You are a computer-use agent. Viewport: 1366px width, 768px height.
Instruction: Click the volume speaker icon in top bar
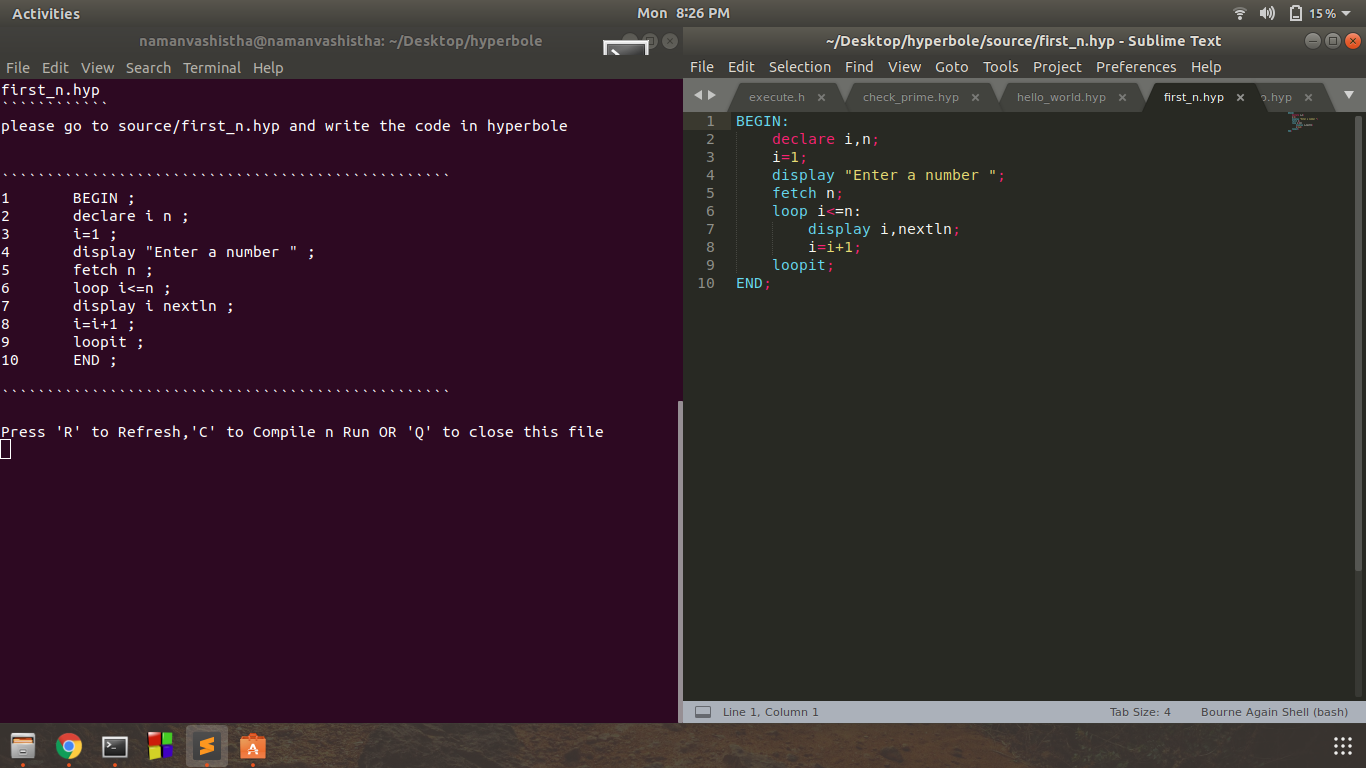[1267, 13]
